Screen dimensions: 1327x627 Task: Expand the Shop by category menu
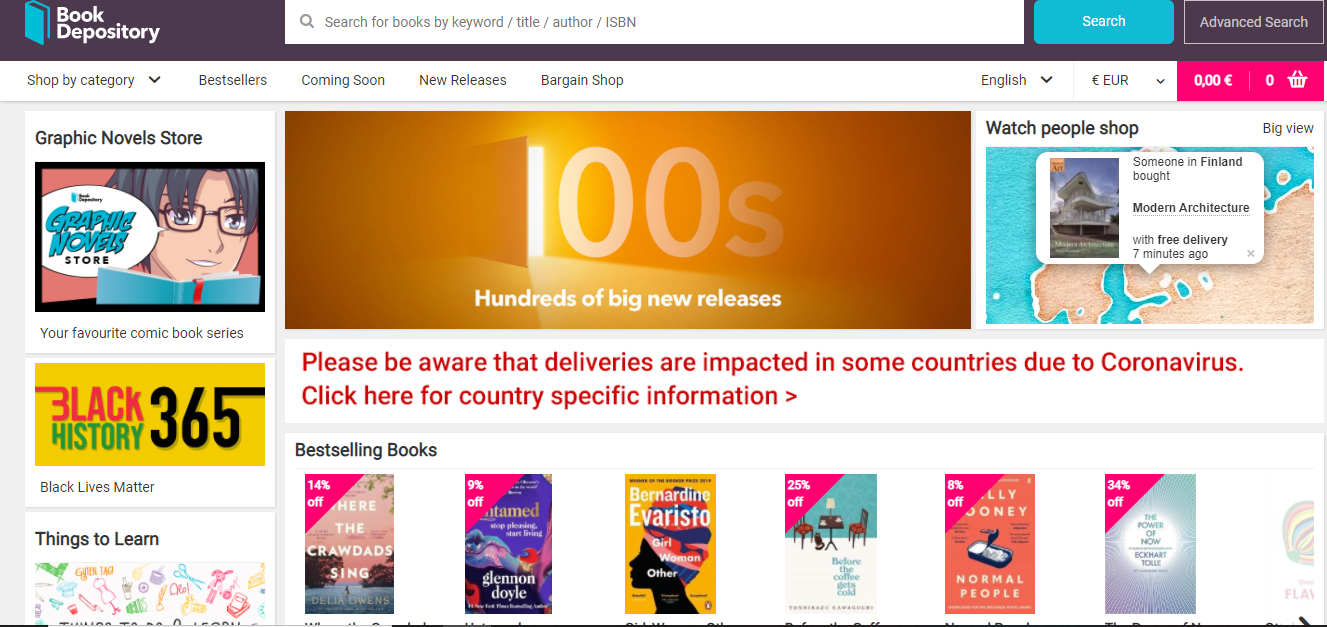(94, 80)
